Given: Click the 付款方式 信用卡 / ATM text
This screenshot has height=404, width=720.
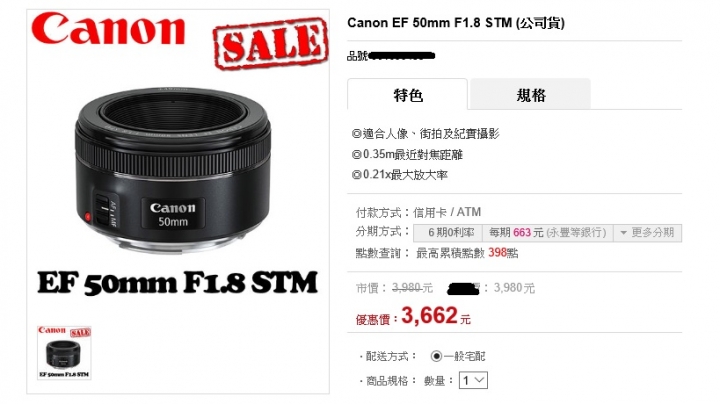Looking at the screenshot, I should pos(418,212).
